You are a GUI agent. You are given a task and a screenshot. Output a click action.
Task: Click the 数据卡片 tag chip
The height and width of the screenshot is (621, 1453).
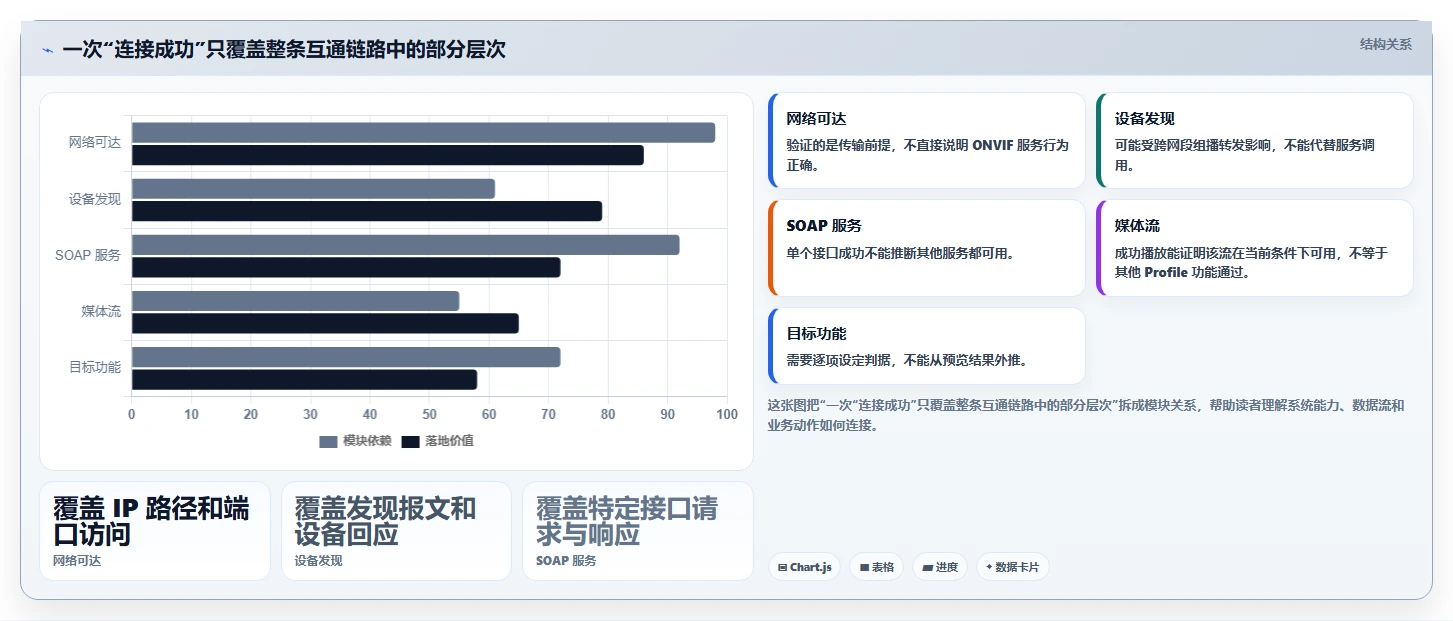[1012, 567]
